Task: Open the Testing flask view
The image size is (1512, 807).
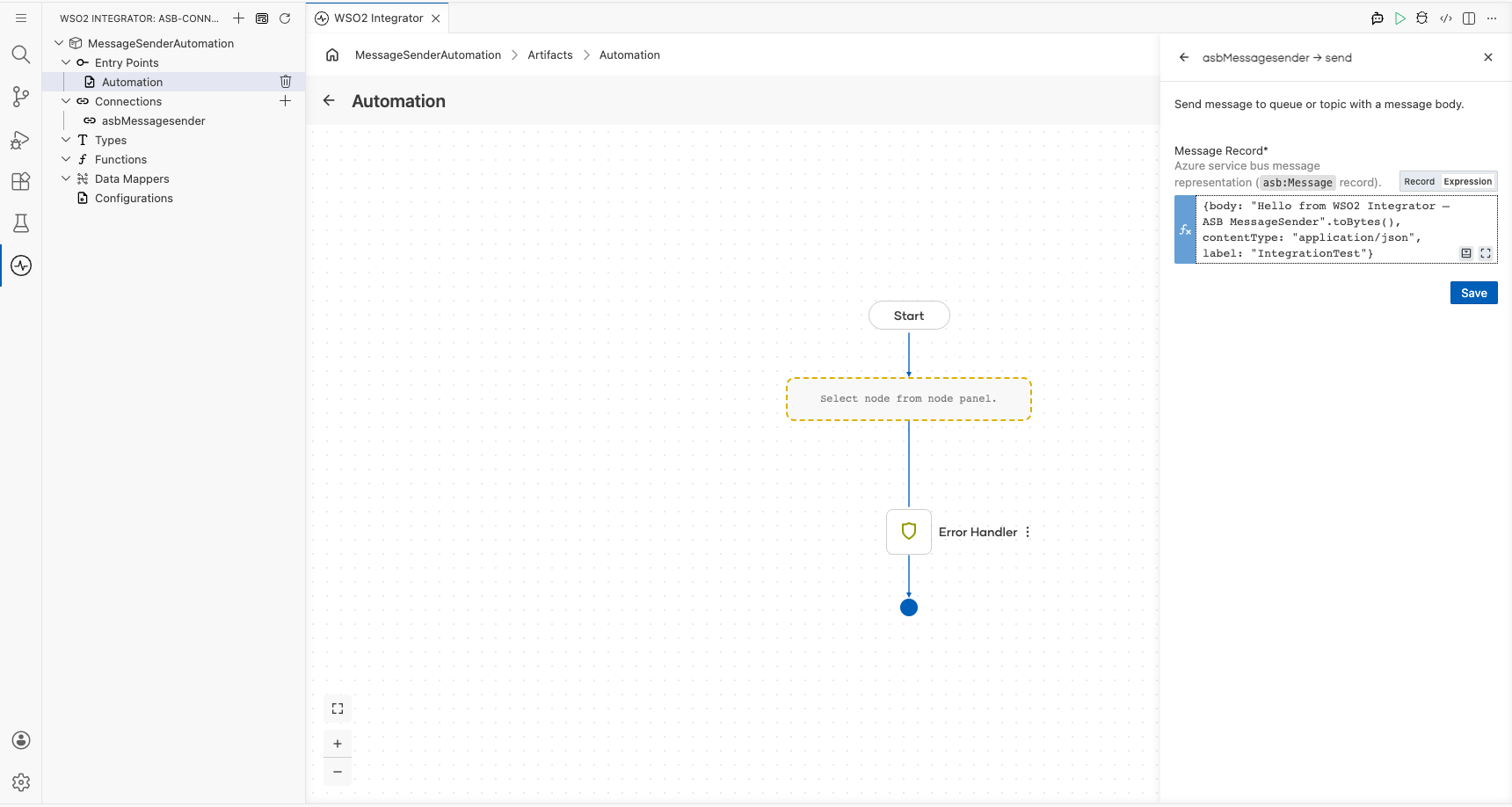Action: click(21, 223)
